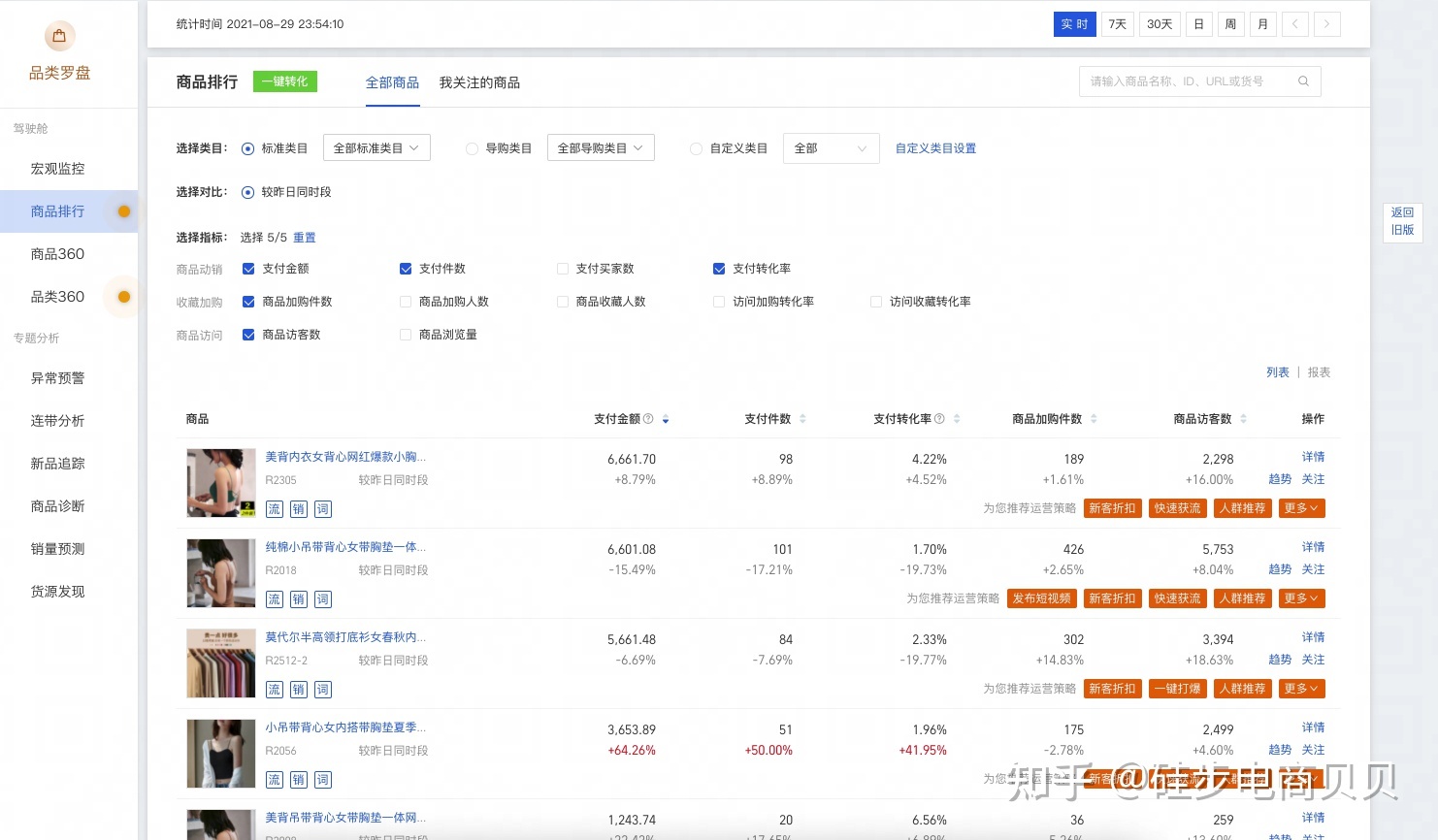
Task: Open the 自定义类目设置 link
Action: click(935, 148)
